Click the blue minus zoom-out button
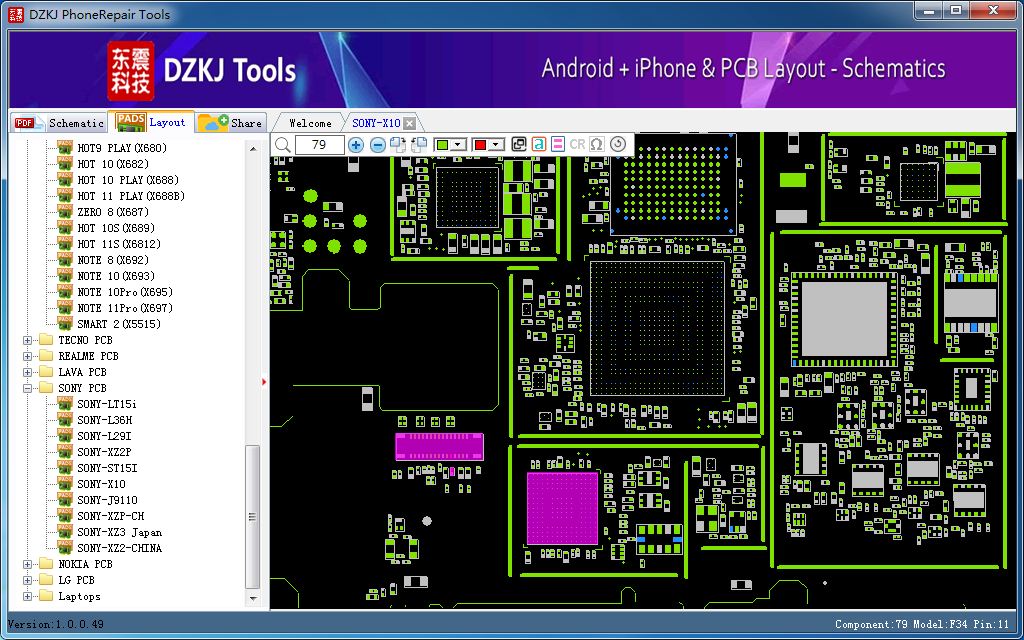Viewport: 1024px width, 640px height. [377, 145]
